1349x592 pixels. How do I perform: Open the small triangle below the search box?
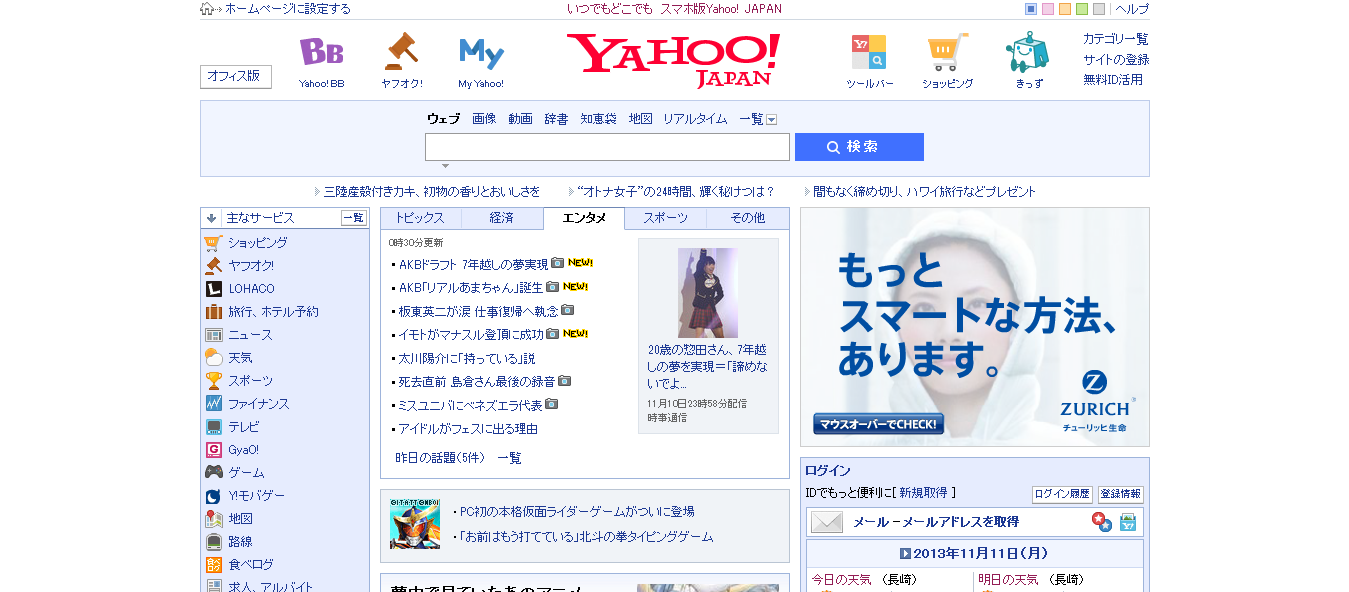click(446, 166)
